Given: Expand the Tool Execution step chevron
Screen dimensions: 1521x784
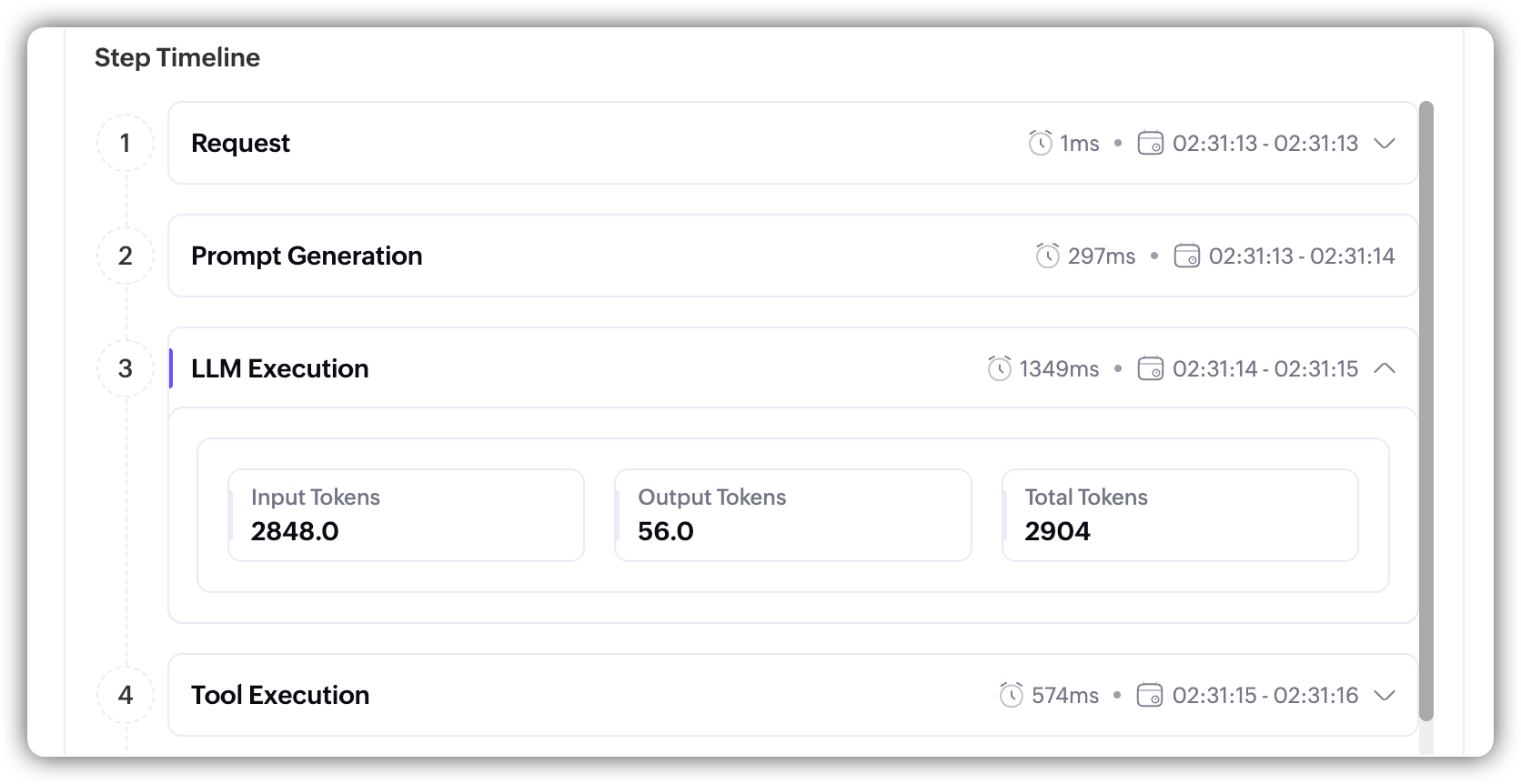Looking at the screenshot, I should click(1385, 695).
